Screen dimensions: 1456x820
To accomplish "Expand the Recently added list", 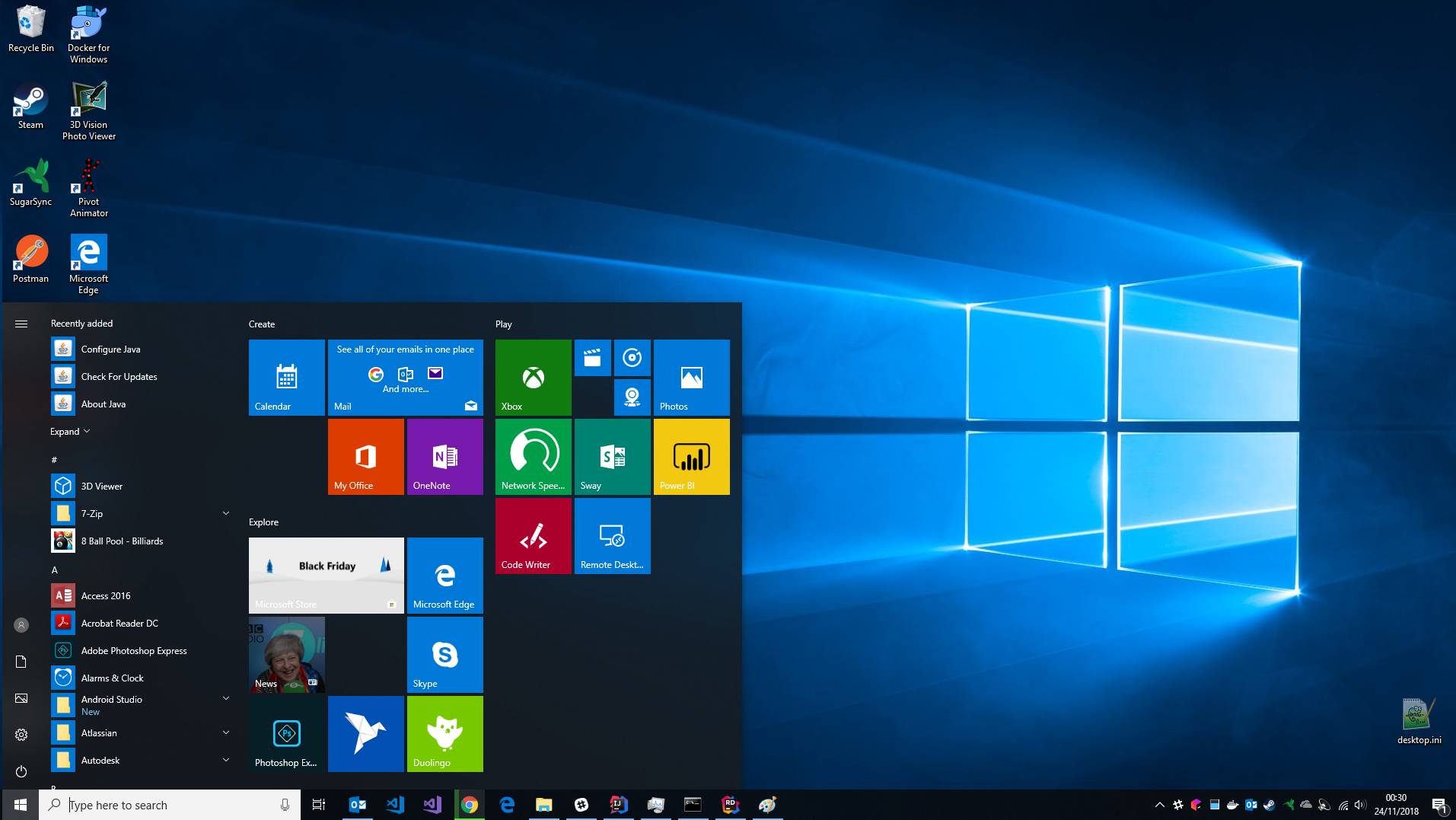I will point(70,432).
